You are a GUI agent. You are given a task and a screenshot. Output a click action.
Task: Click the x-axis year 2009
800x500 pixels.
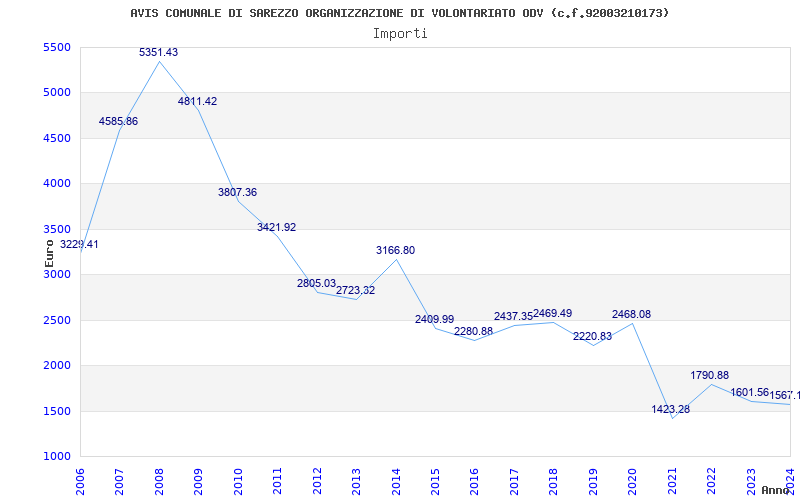pyautogui.click(x=198, y=481)
